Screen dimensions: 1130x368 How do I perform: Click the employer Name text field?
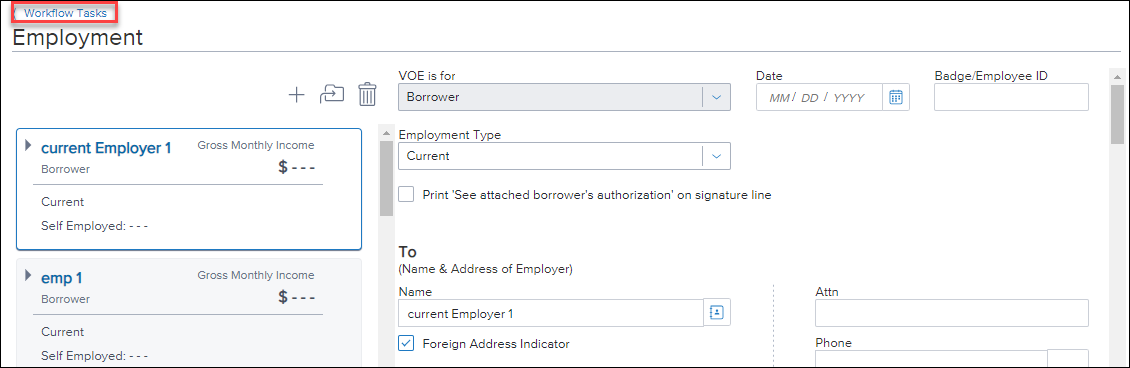click(x=551, y=313)
